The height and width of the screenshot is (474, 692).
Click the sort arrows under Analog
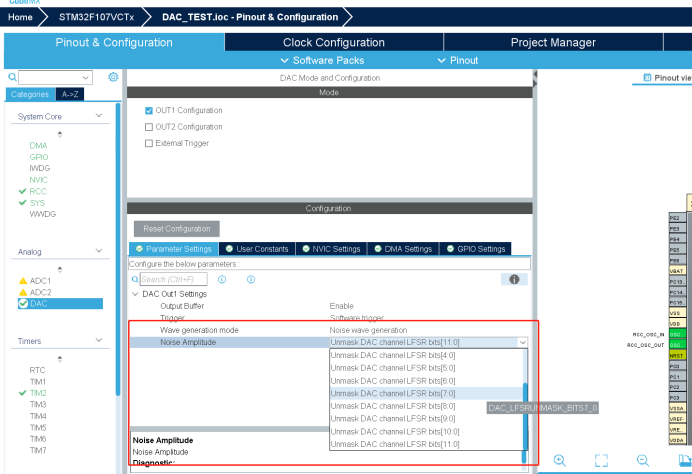60,269
